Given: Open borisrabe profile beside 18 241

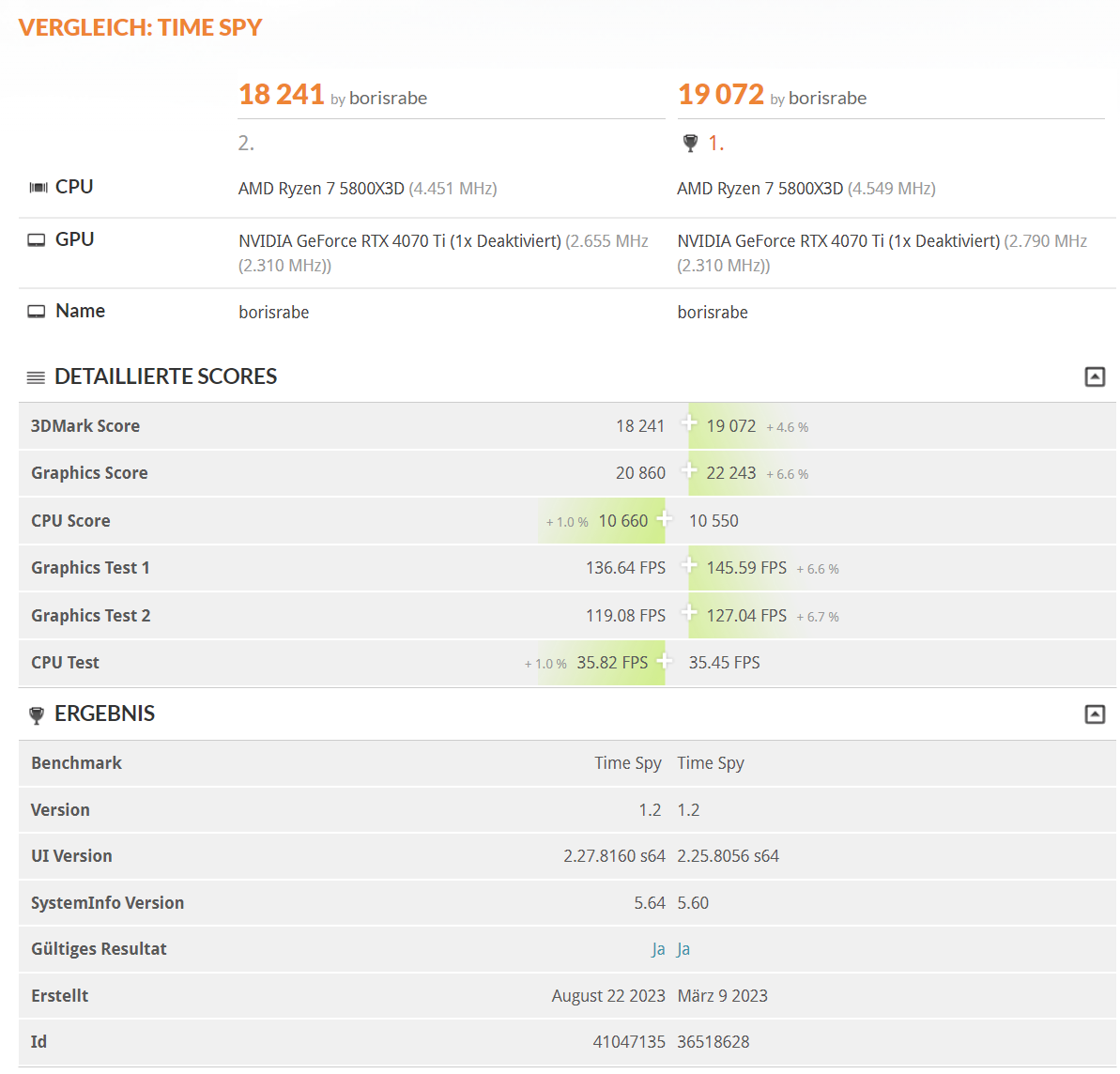Looking at the screenshot, I should pos(388,98).
